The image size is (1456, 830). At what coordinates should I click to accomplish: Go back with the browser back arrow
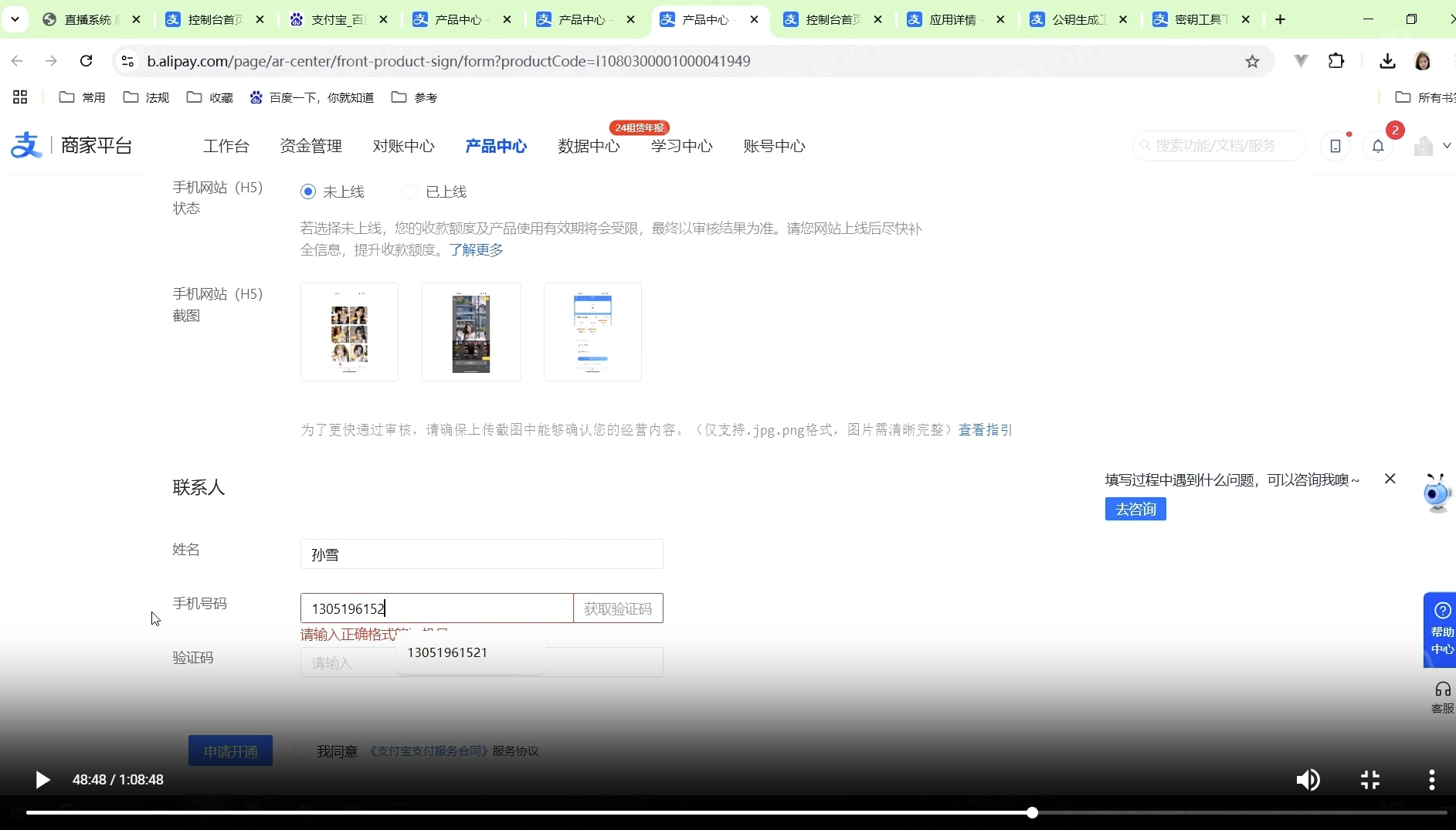[x=17, y=61]
